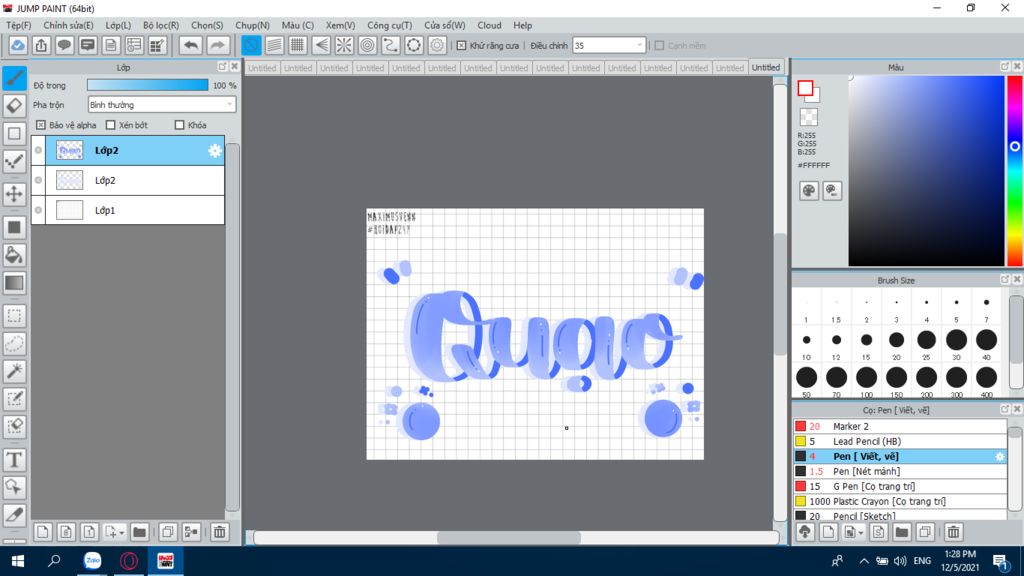The image size is (1024, 576).
Task: Enable the concentric circle snap guide
Action: (368, 45)
